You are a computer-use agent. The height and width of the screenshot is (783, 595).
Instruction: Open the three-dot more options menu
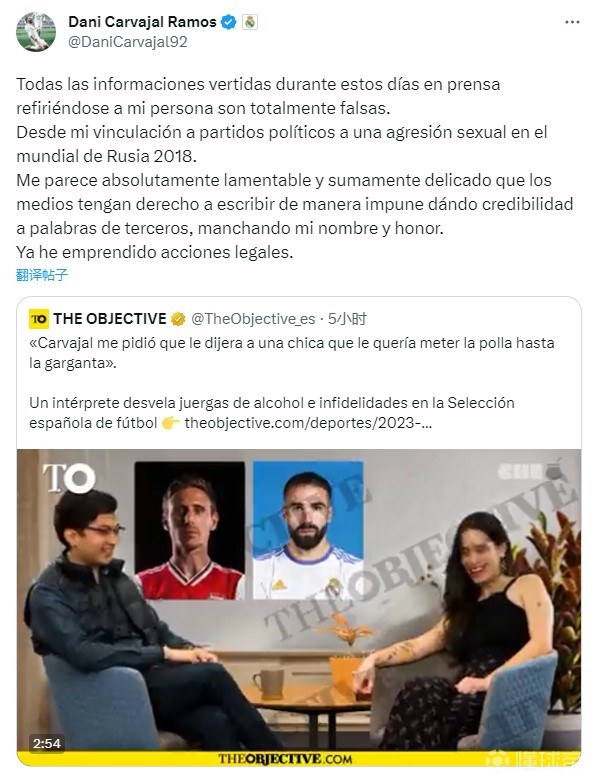(572, 22)
